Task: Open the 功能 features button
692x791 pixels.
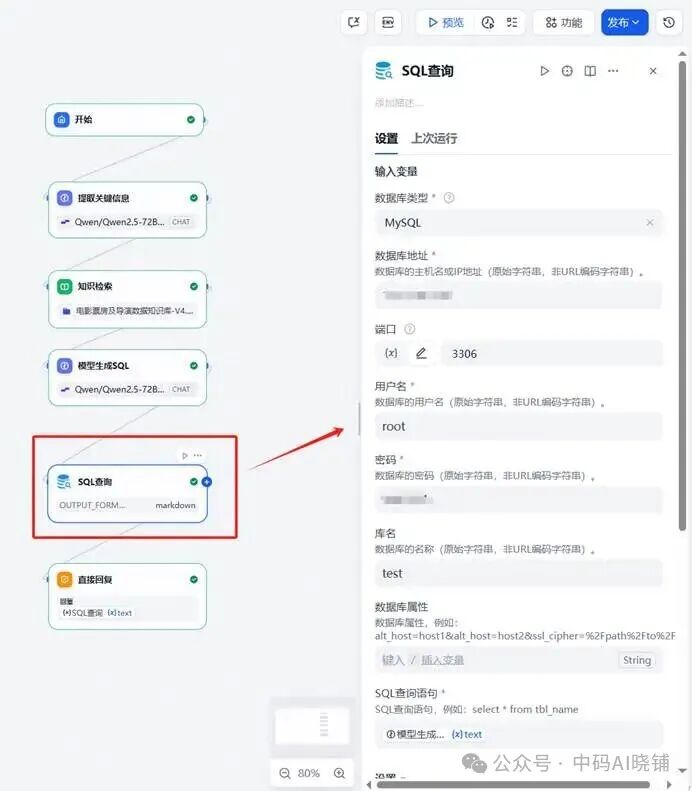Action: pyautogui.click(x=563, y=22)
